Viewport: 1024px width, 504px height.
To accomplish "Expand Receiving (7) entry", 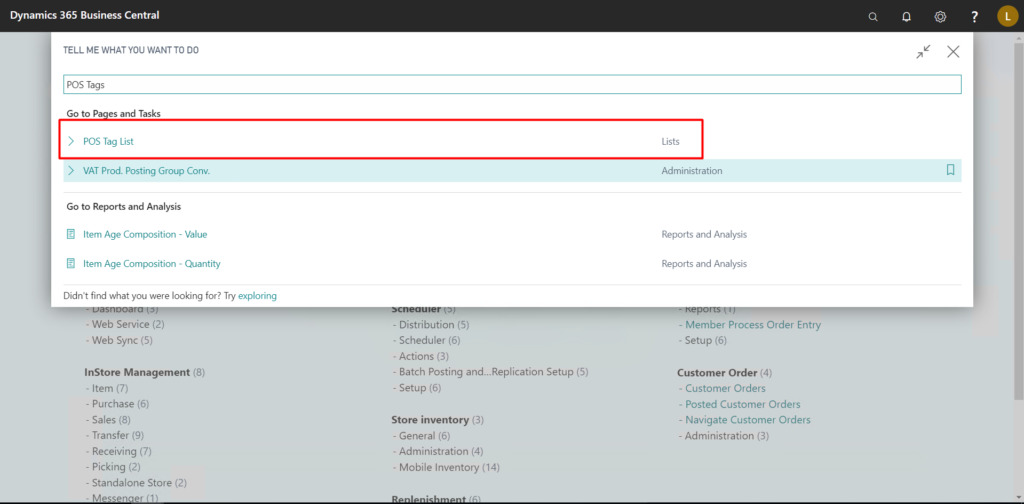I will (121, 451).
